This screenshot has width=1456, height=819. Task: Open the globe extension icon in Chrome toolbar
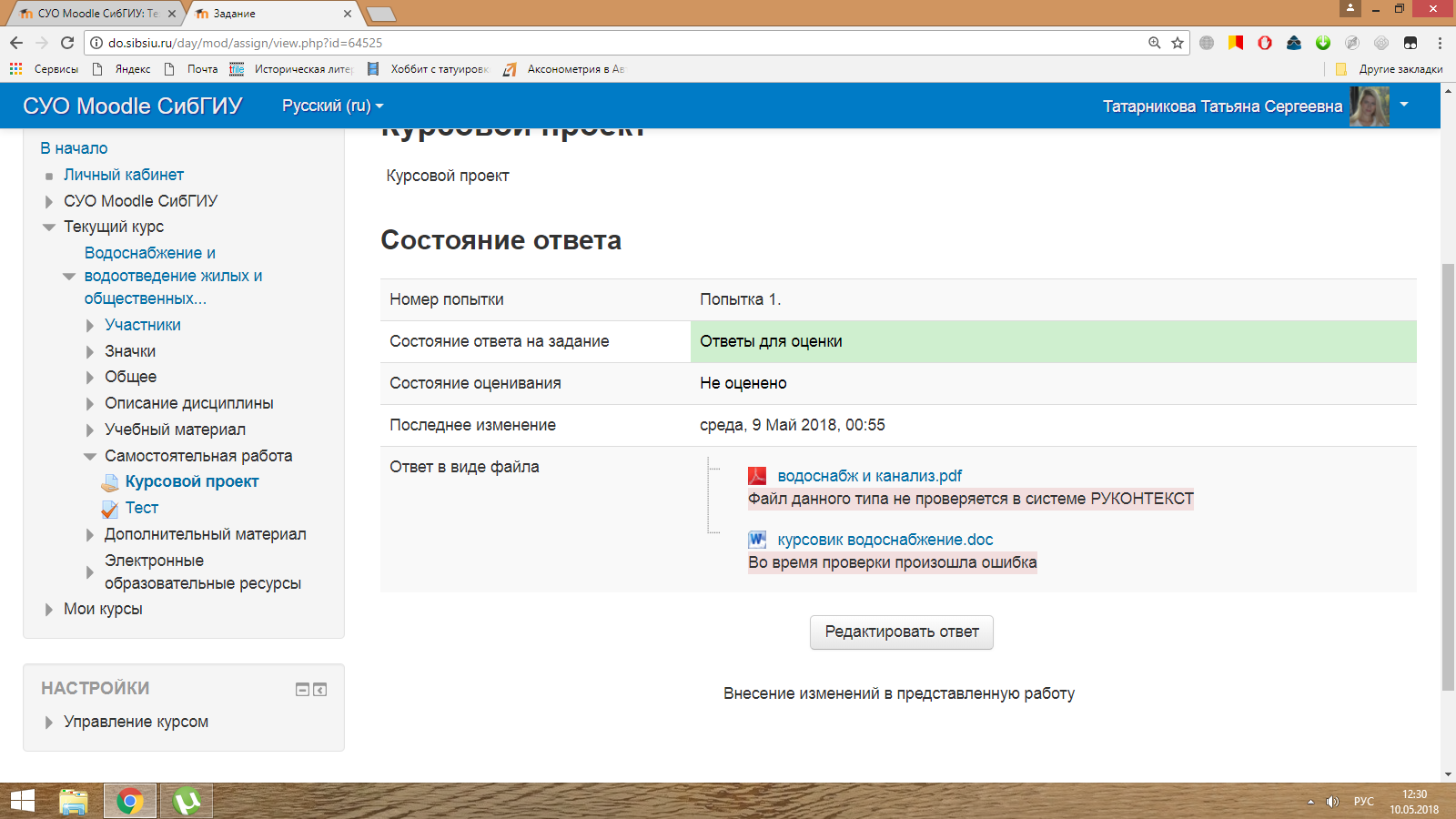[1207, 43]
